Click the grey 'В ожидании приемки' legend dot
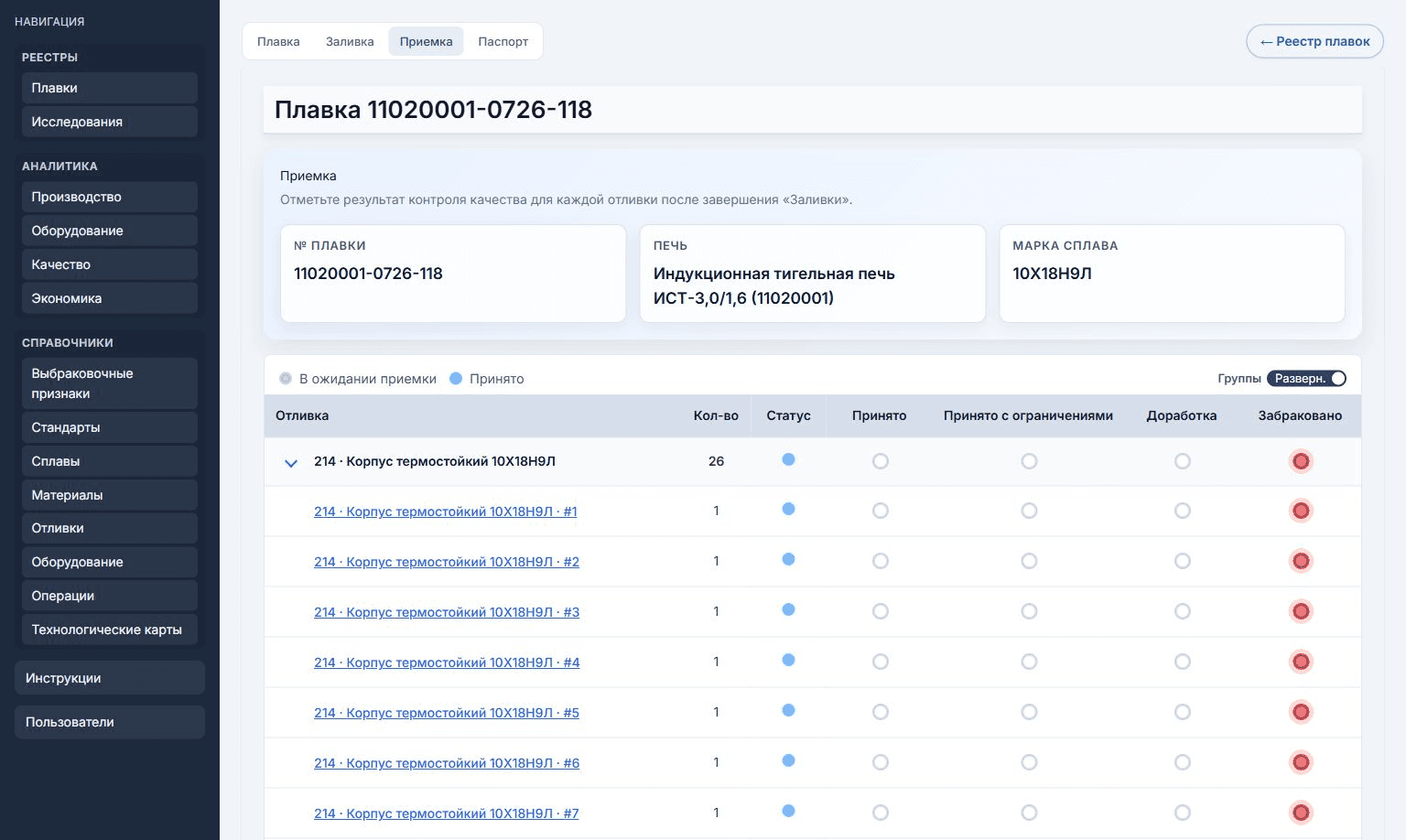The image size is (1406, 840). point(286,379)
